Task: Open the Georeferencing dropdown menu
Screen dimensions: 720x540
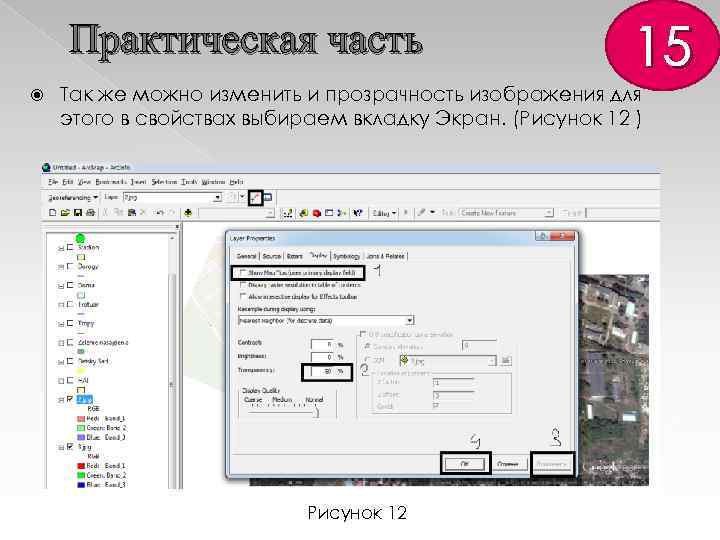Action: click(73, 197)
